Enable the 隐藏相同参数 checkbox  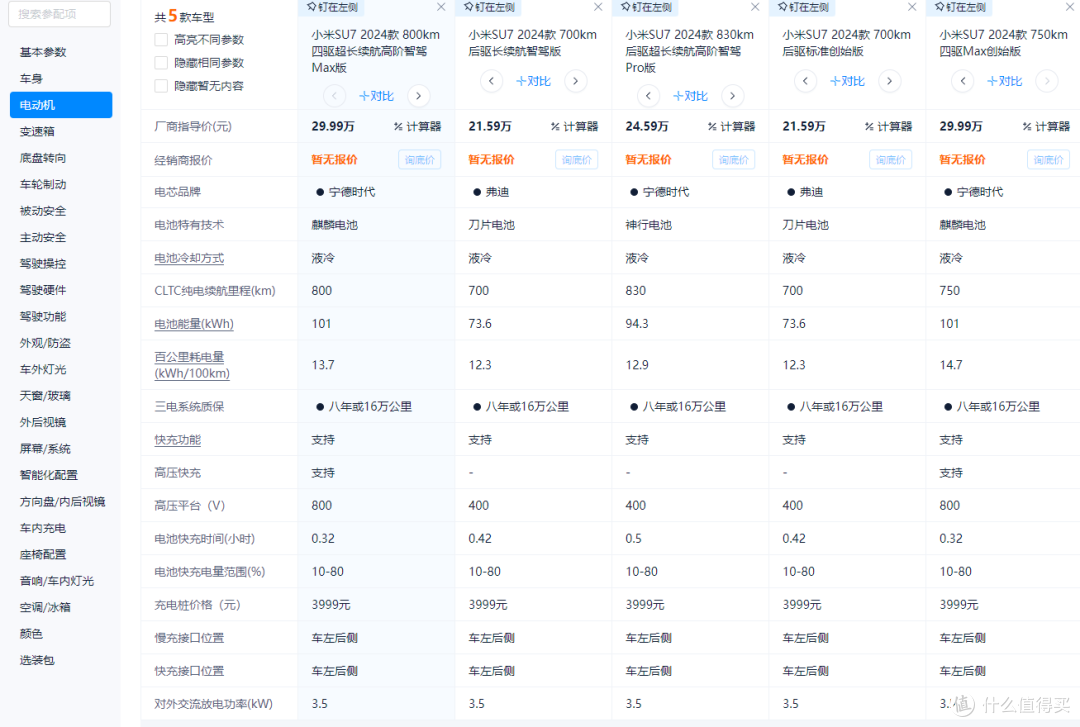coord(161,63)
